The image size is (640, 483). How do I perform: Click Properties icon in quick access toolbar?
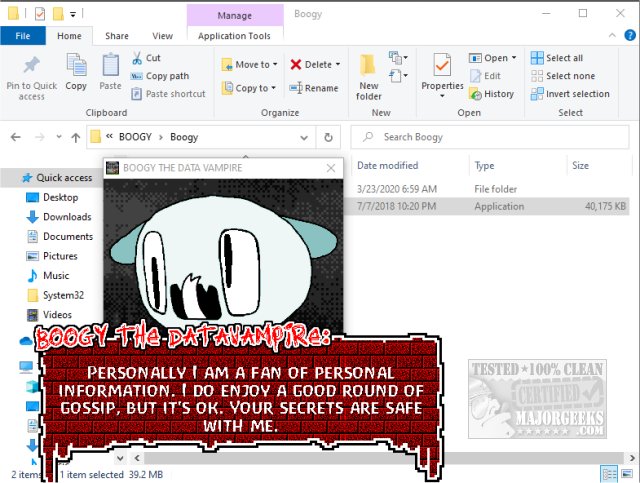click(40, 14)
